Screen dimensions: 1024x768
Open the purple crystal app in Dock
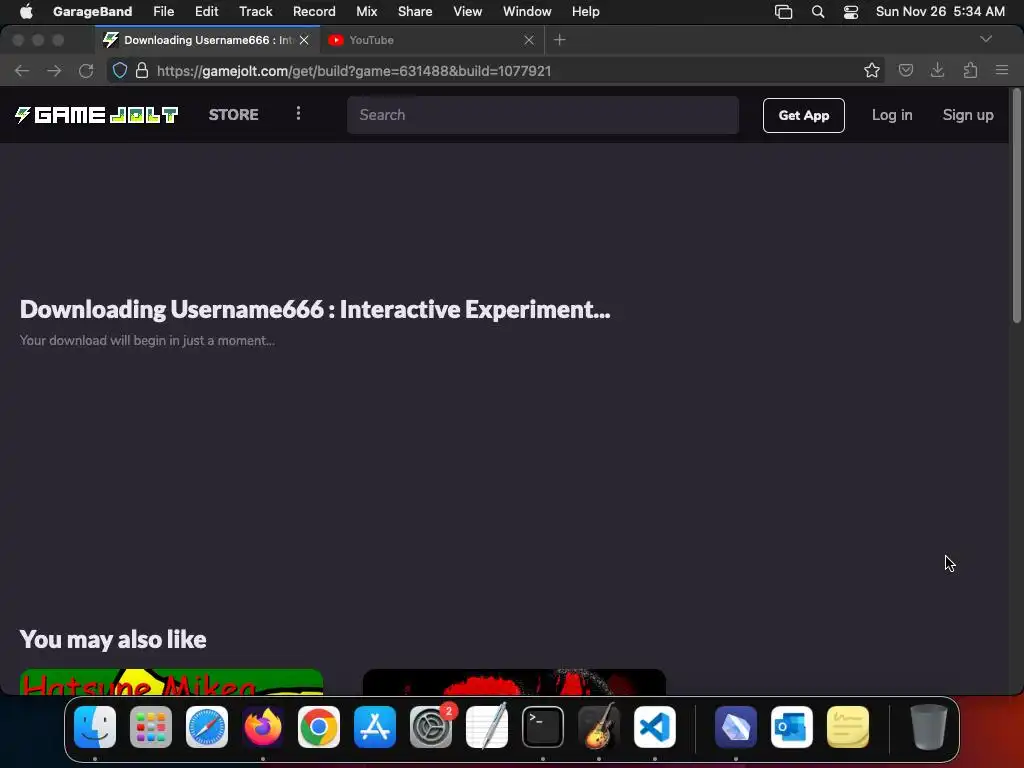pyautogui.click(x=736, y=727)
